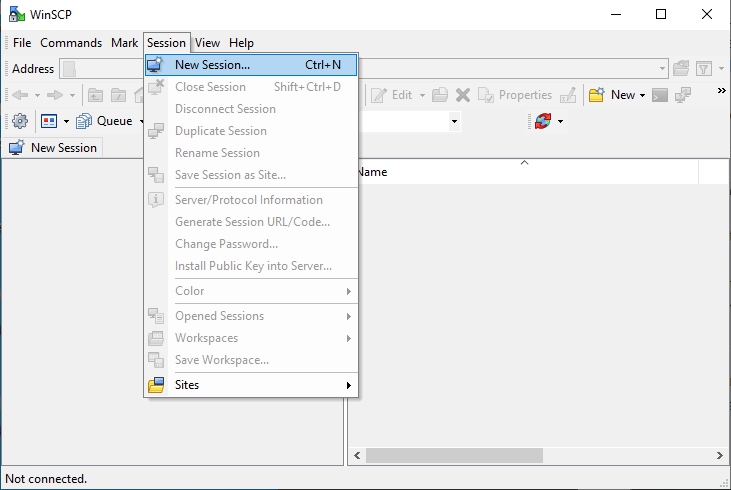
Task: Click the synchronize icon in toolbar
Action: pyautogui.click(x=542, y=121)
